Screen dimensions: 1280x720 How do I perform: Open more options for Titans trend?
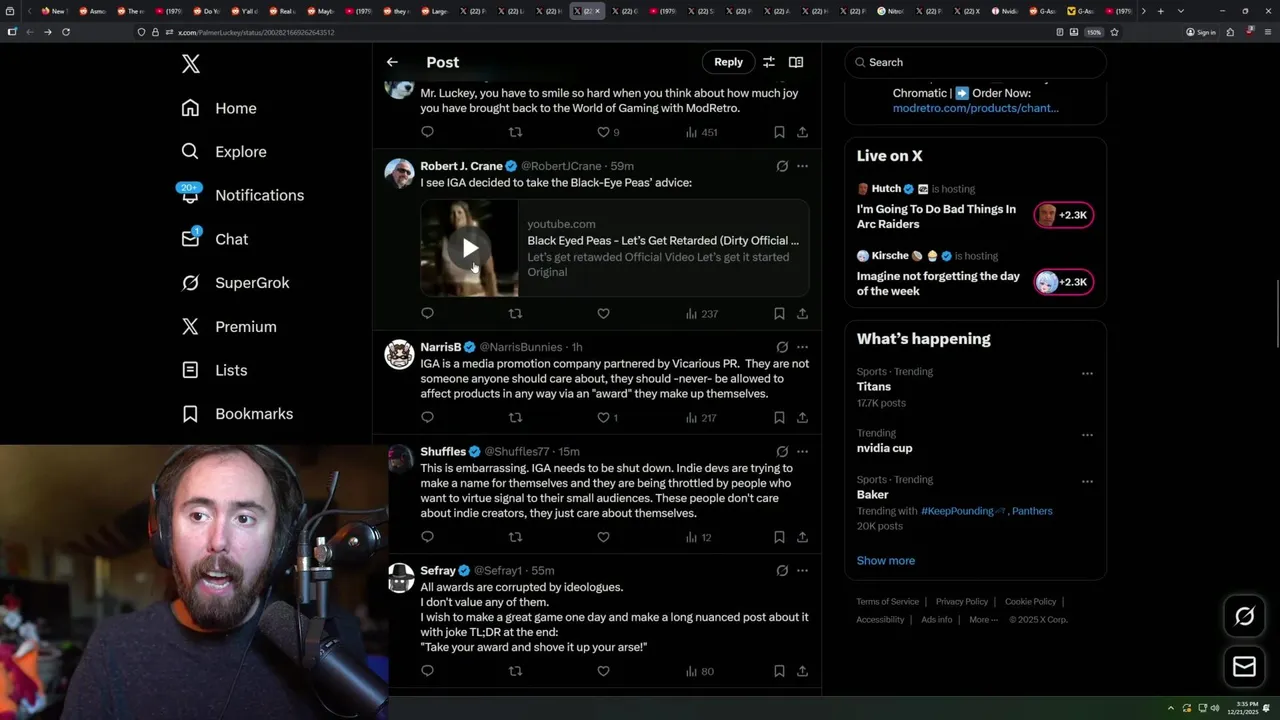1087,374
